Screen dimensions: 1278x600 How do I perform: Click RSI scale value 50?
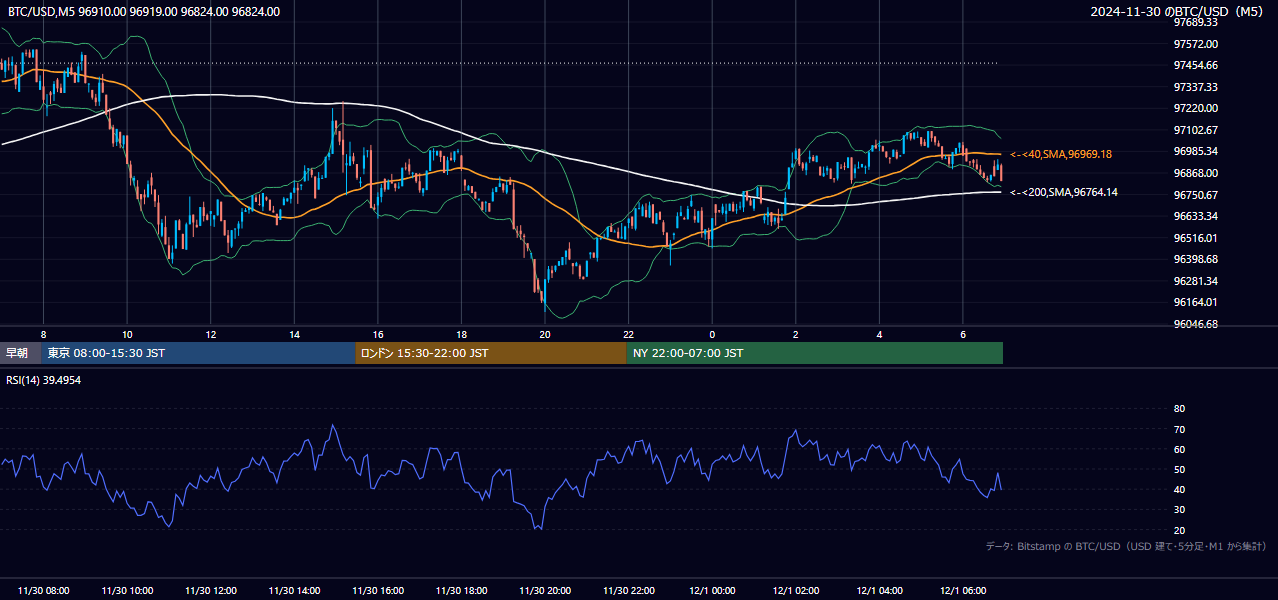click(1179, 469)
